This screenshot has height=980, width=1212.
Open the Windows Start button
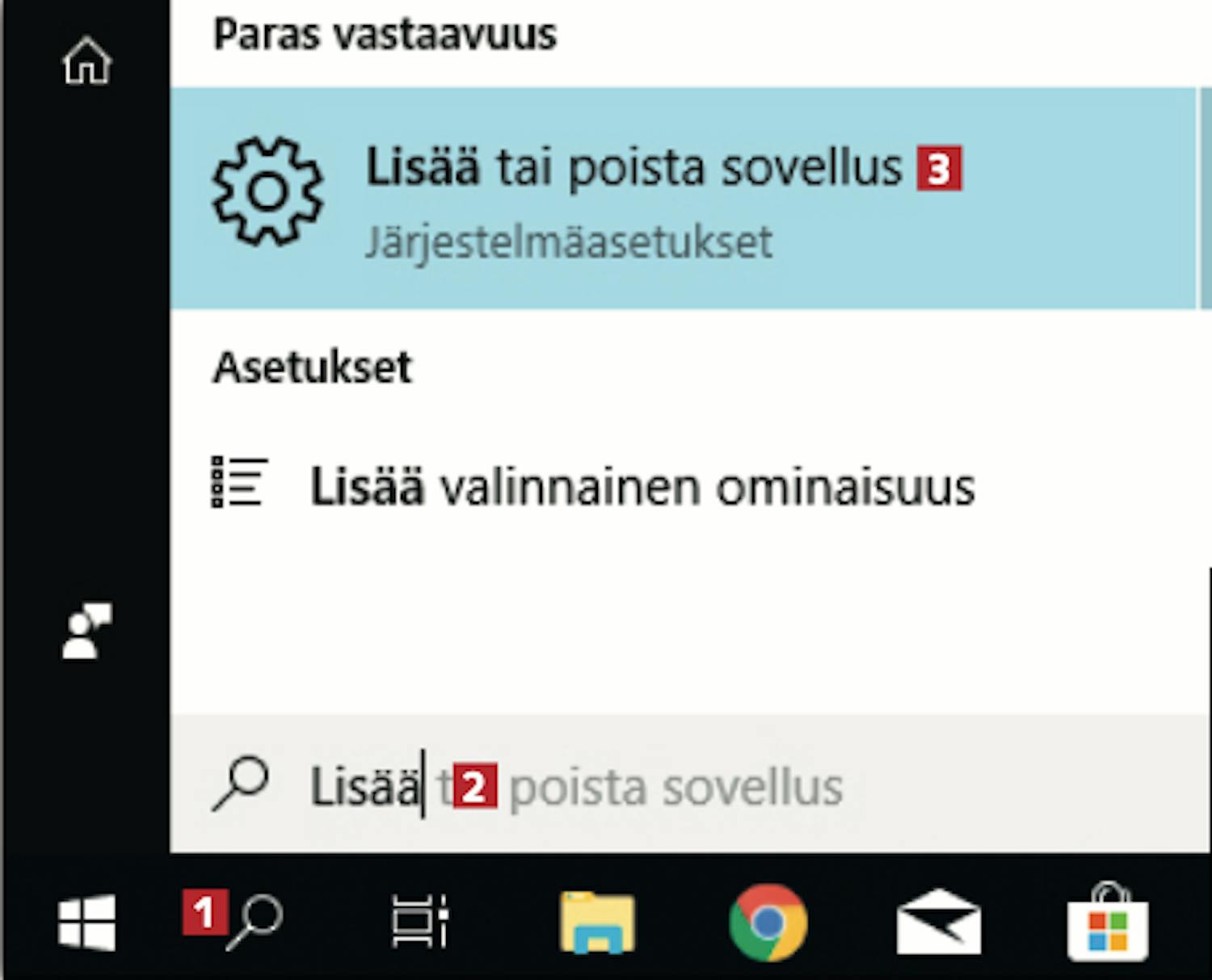pyautogui.click(x=86, y=922)
